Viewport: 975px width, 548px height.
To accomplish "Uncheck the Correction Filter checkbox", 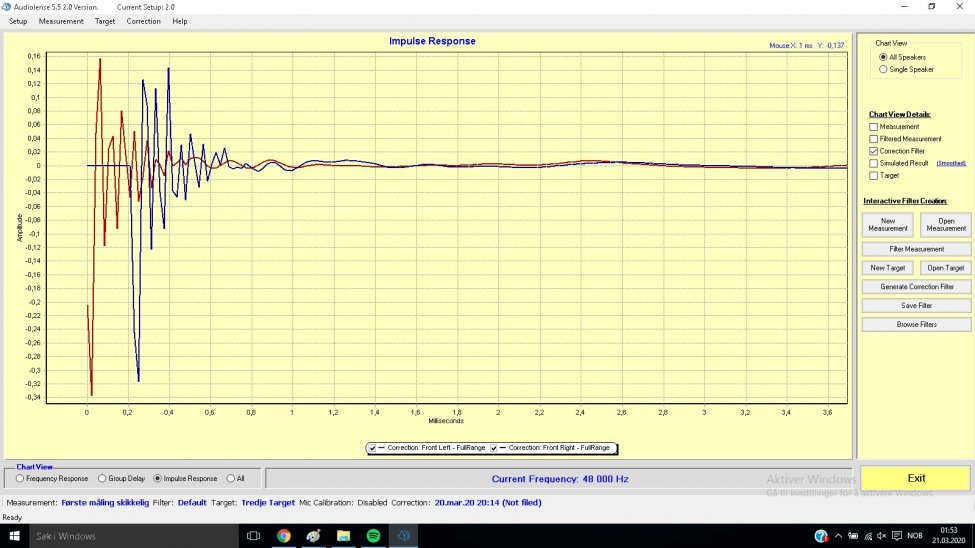I will tap(874, 151).
